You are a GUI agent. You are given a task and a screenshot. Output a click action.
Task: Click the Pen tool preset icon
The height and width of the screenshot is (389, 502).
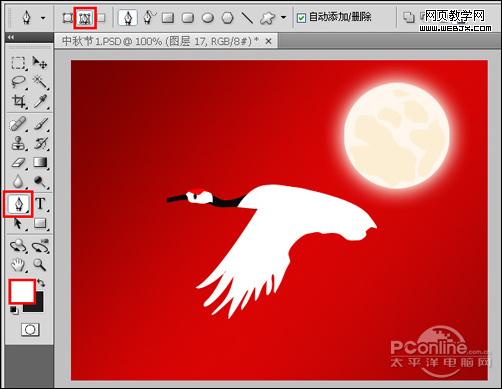[27, 17]
